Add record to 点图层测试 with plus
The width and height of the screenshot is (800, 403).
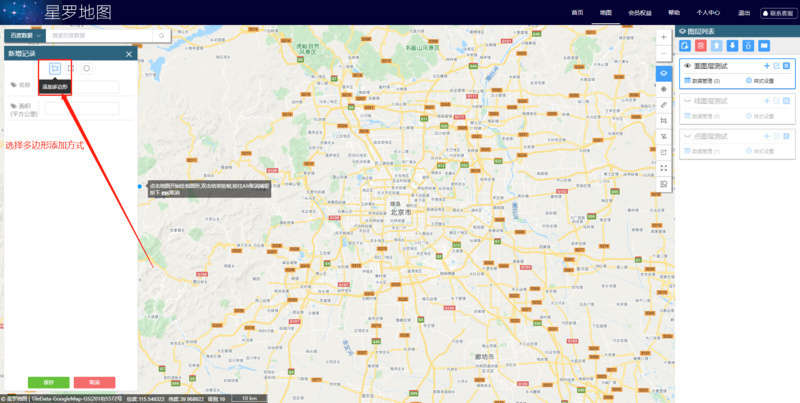click(766, 136)
